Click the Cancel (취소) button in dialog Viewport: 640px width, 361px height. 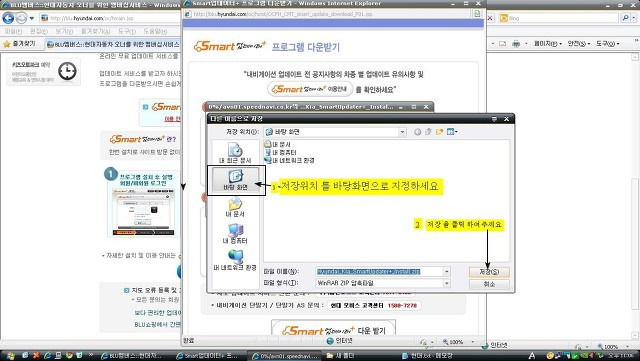point(489,284)
